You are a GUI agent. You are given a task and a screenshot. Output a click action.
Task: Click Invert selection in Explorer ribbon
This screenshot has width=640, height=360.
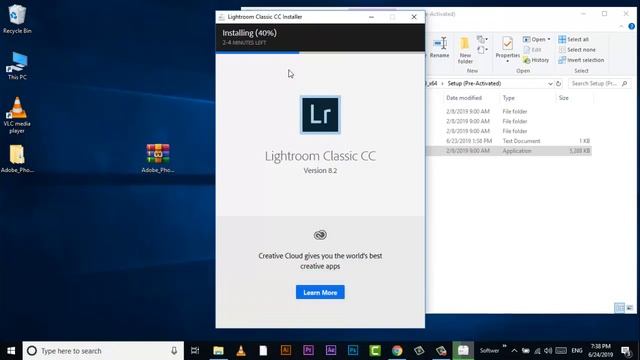tap(581, 60)
